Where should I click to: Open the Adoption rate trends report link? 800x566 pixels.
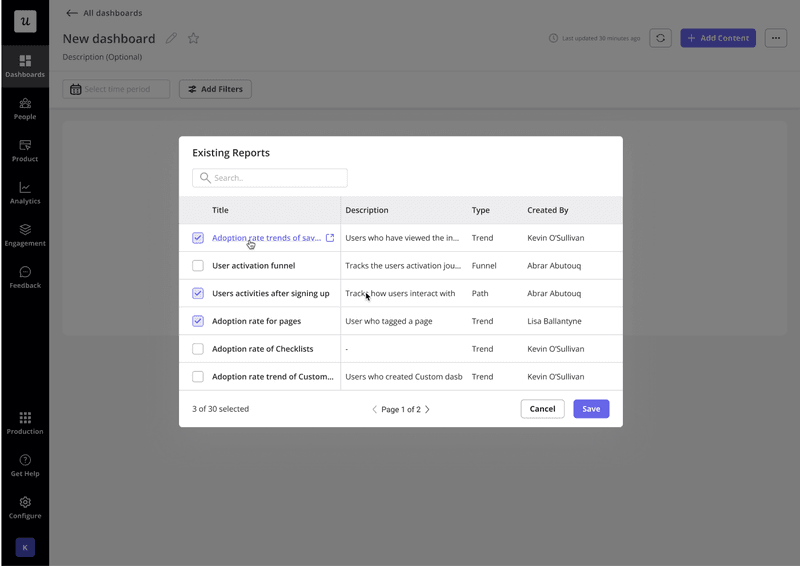tap(266, 238)
